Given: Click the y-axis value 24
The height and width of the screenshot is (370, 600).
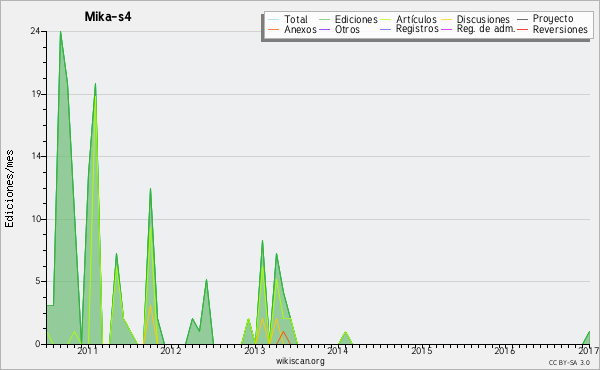Looking at the screenshot, I should [x=35, y=31].
